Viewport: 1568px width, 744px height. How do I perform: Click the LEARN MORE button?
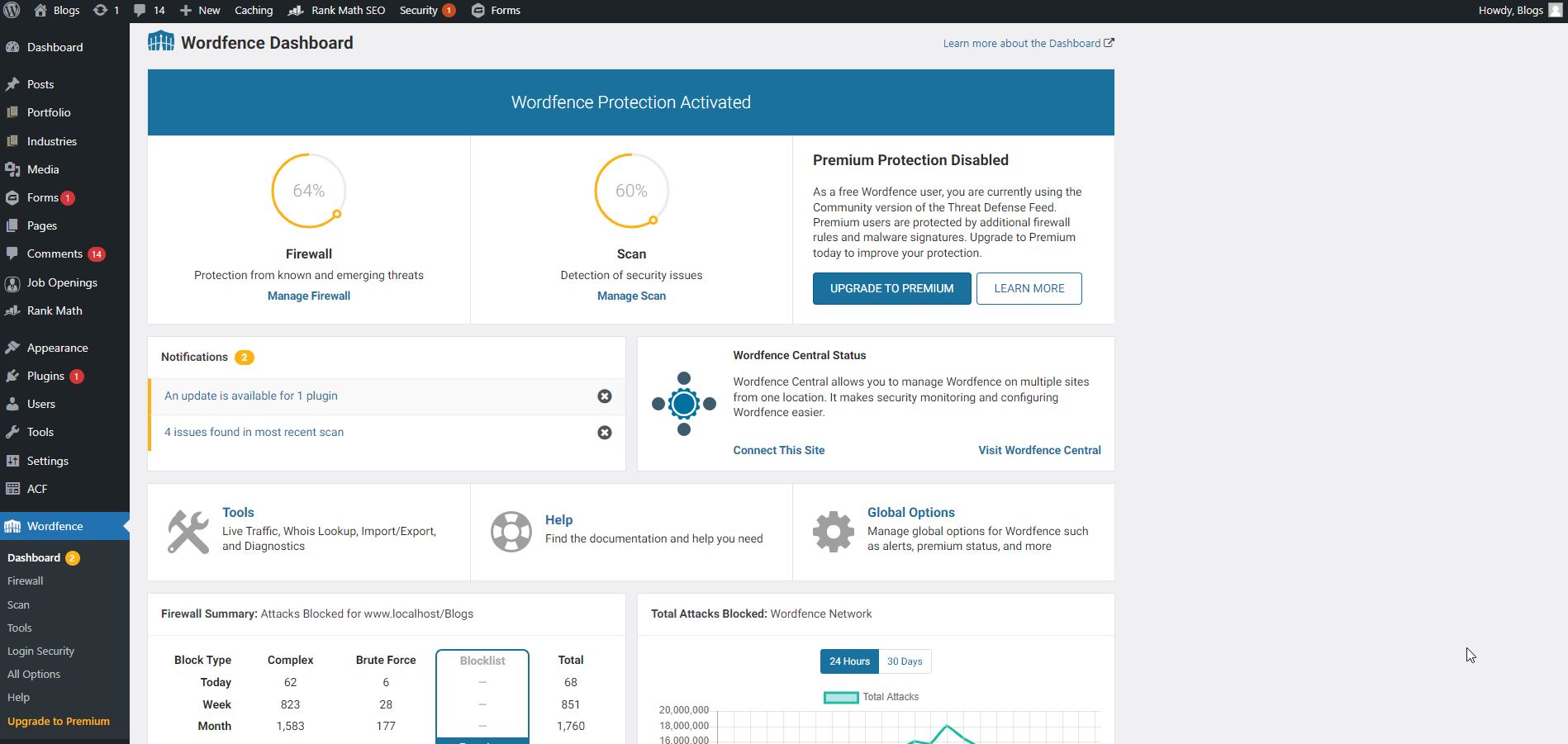click(x=1029, y=288)
